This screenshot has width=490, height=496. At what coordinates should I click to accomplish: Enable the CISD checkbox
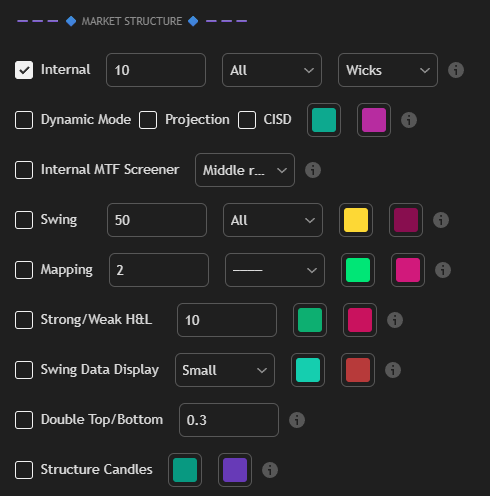click(x=247, y=120)
